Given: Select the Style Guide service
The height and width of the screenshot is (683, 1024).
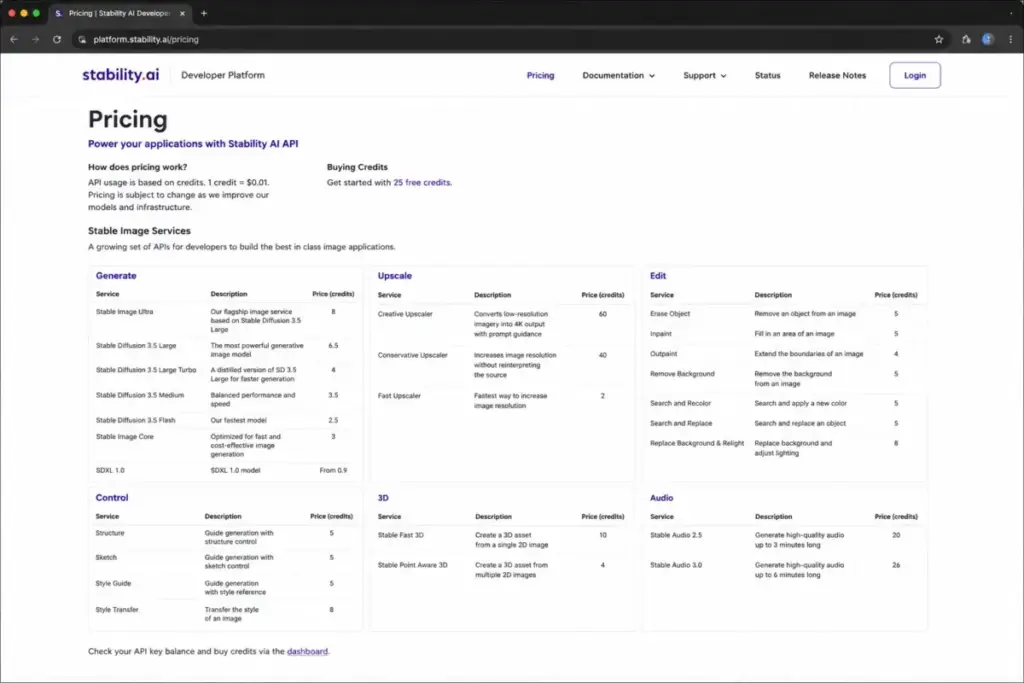Looking at the screenshot, I should point(113,583).
